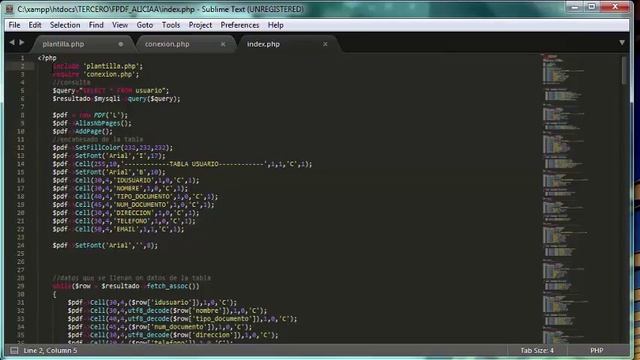640x360 pixels.
Task: Click unsaved dot on plantilla.php tab
Action: click(121, 44)
